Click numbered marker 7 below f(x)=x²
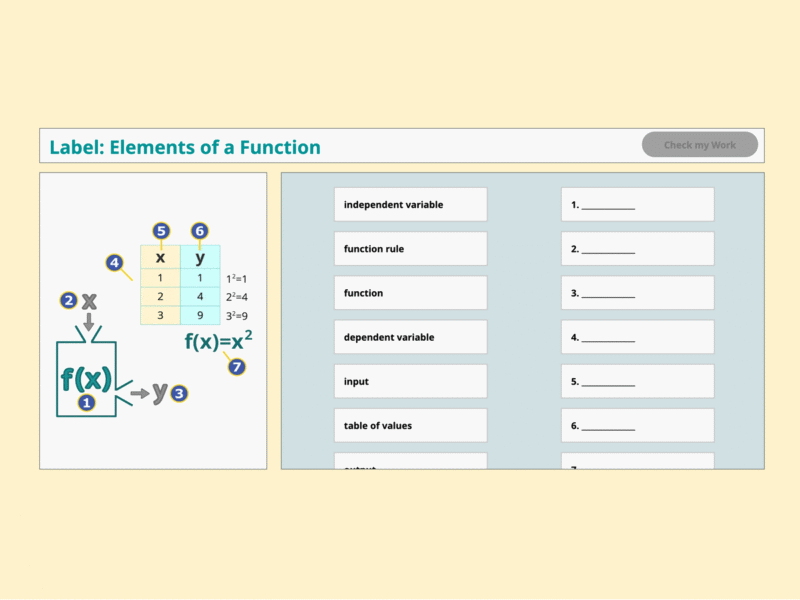Viewport: 800px width, 600px height. click(237, 366)
